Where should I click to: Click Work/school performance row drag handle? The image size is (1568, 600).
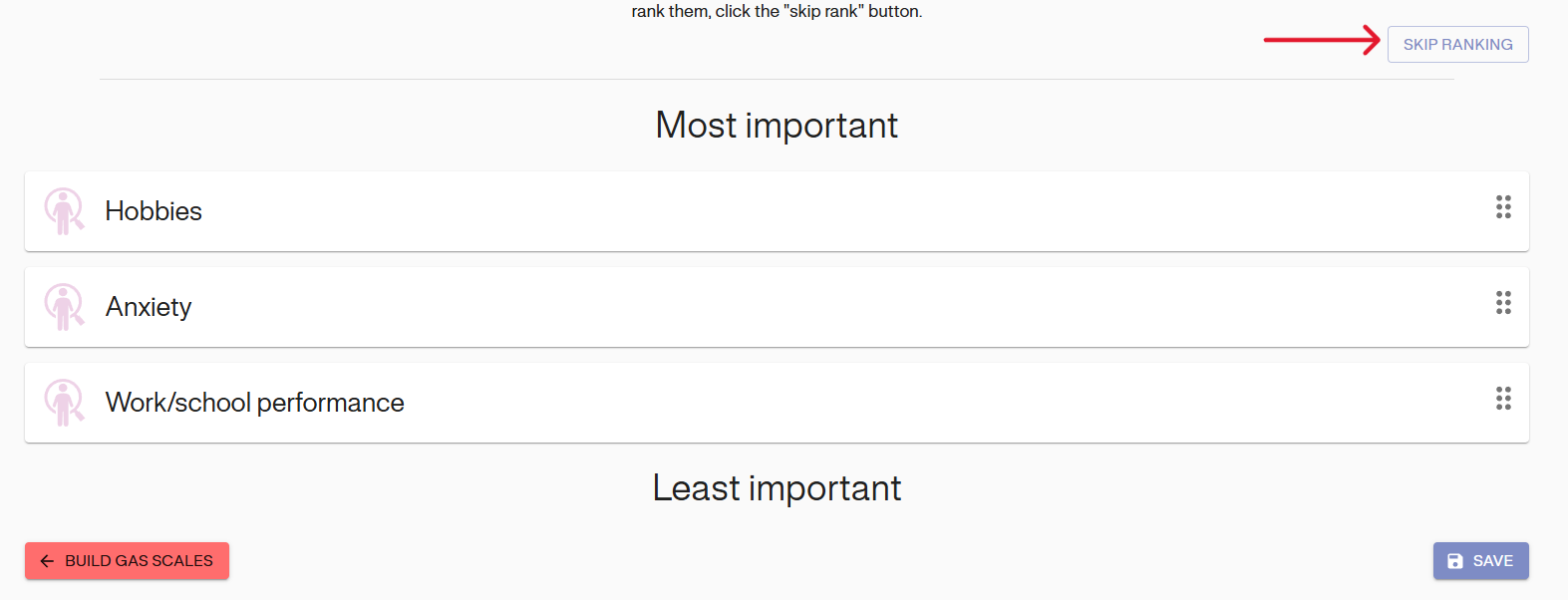[1503, 399]
